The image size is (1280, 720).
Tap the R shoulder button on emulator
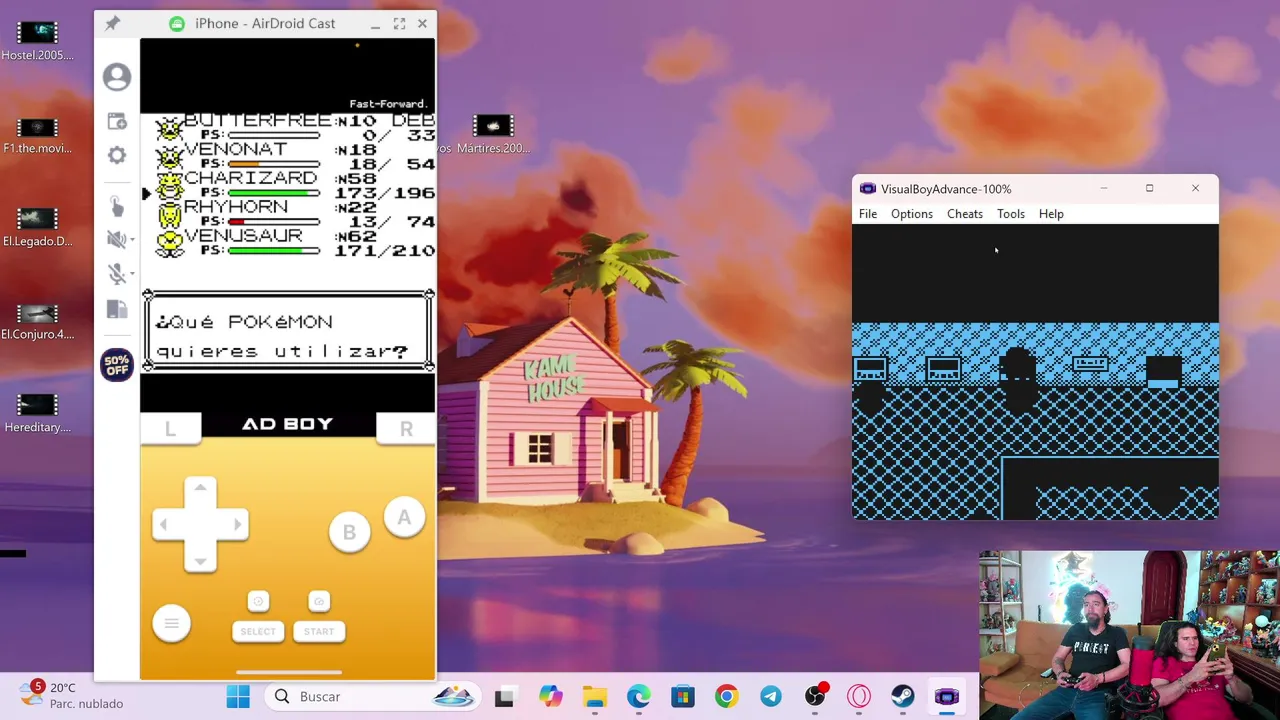[x=406, y=428]
